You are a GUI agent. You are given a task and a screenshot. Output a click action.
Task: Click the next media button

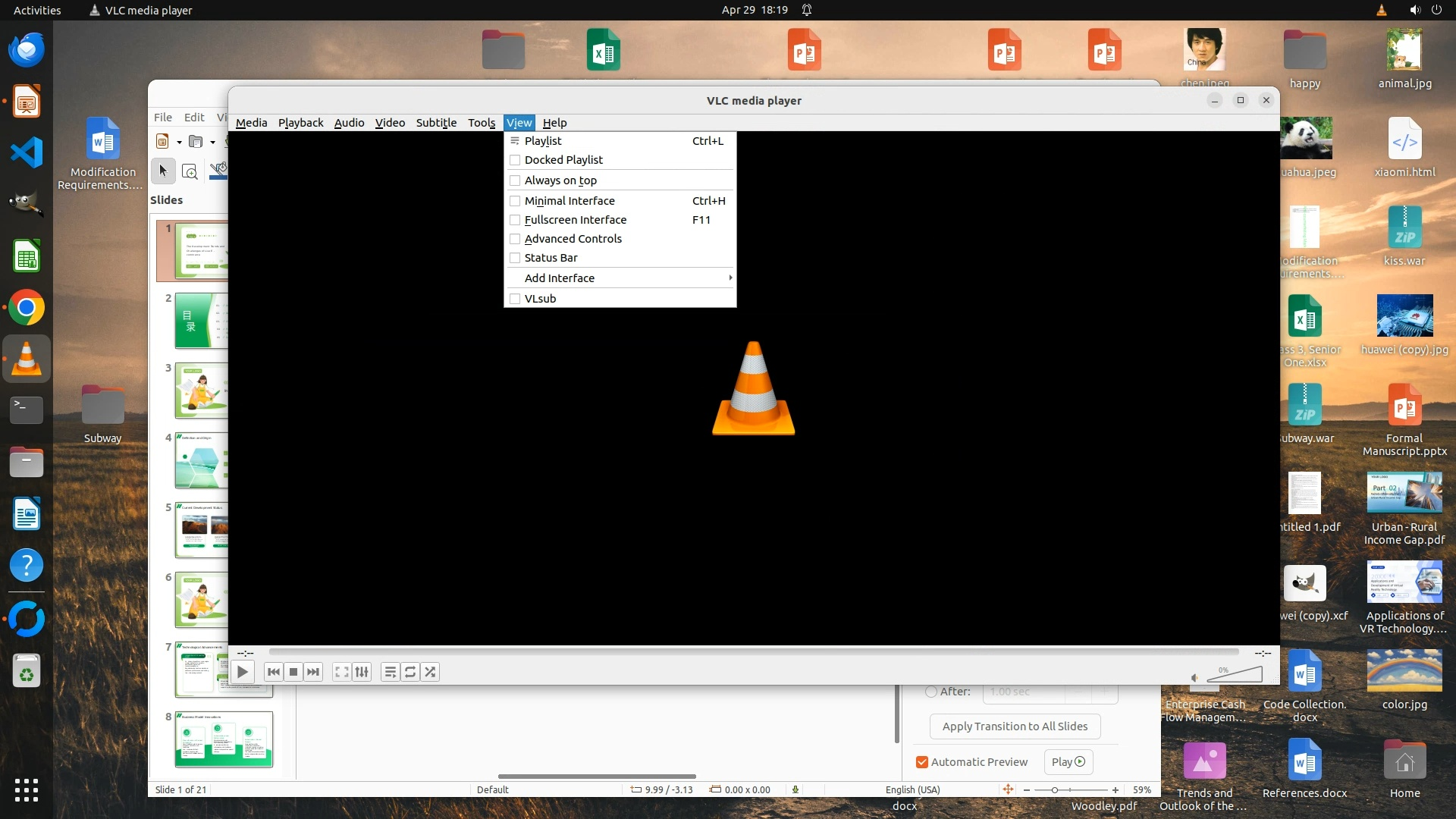coord(313,672)
